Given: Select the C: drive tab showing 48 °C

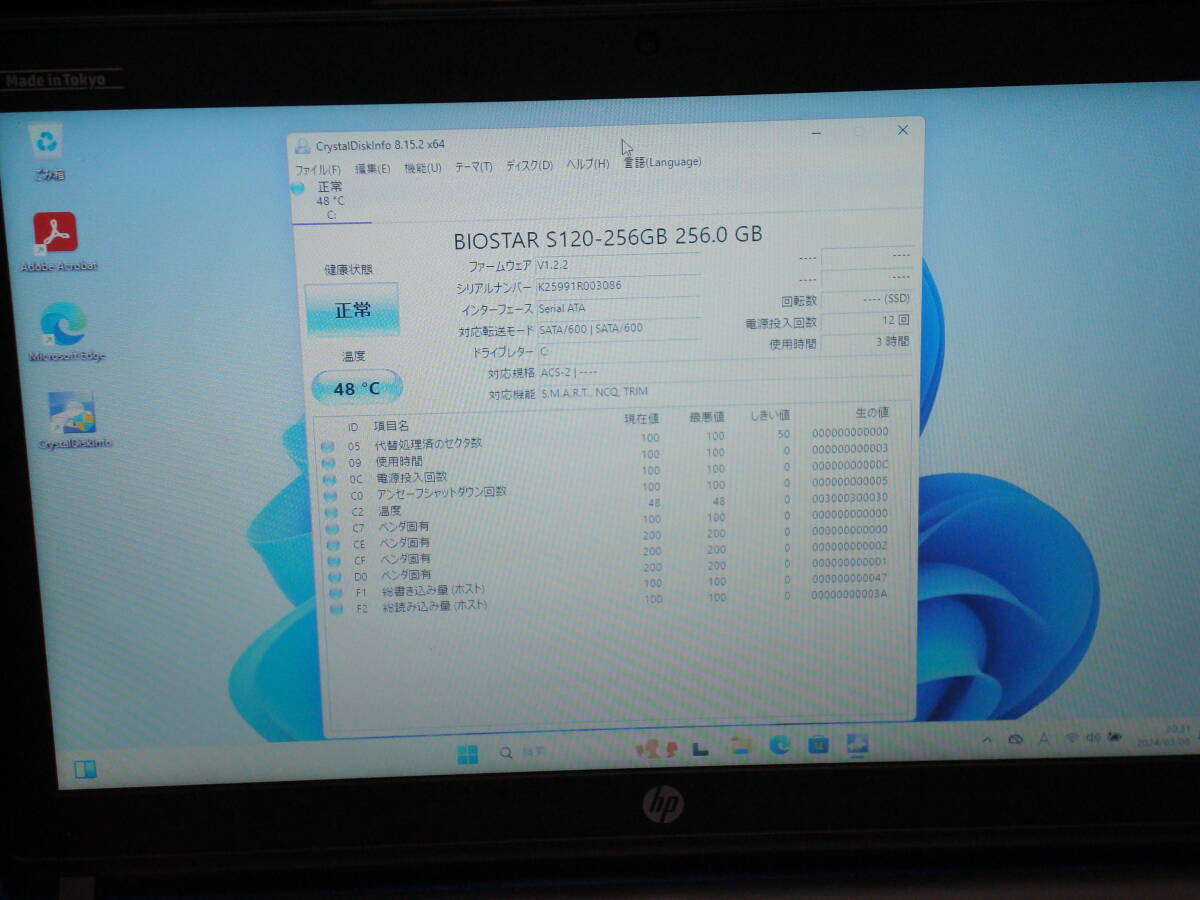Looking at the screenshot, I should (x=329, y=201).
